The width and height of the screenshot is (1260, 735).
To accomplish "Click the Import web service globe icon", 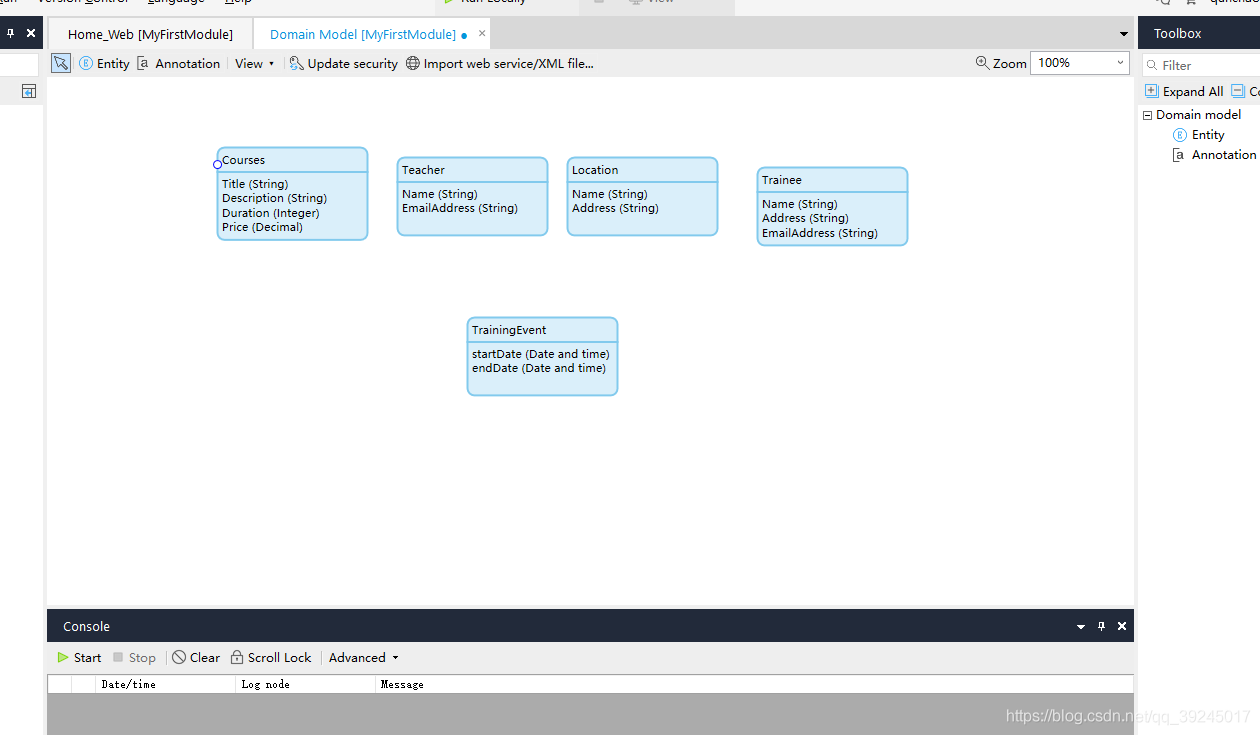I will click(x=412, y=63).
